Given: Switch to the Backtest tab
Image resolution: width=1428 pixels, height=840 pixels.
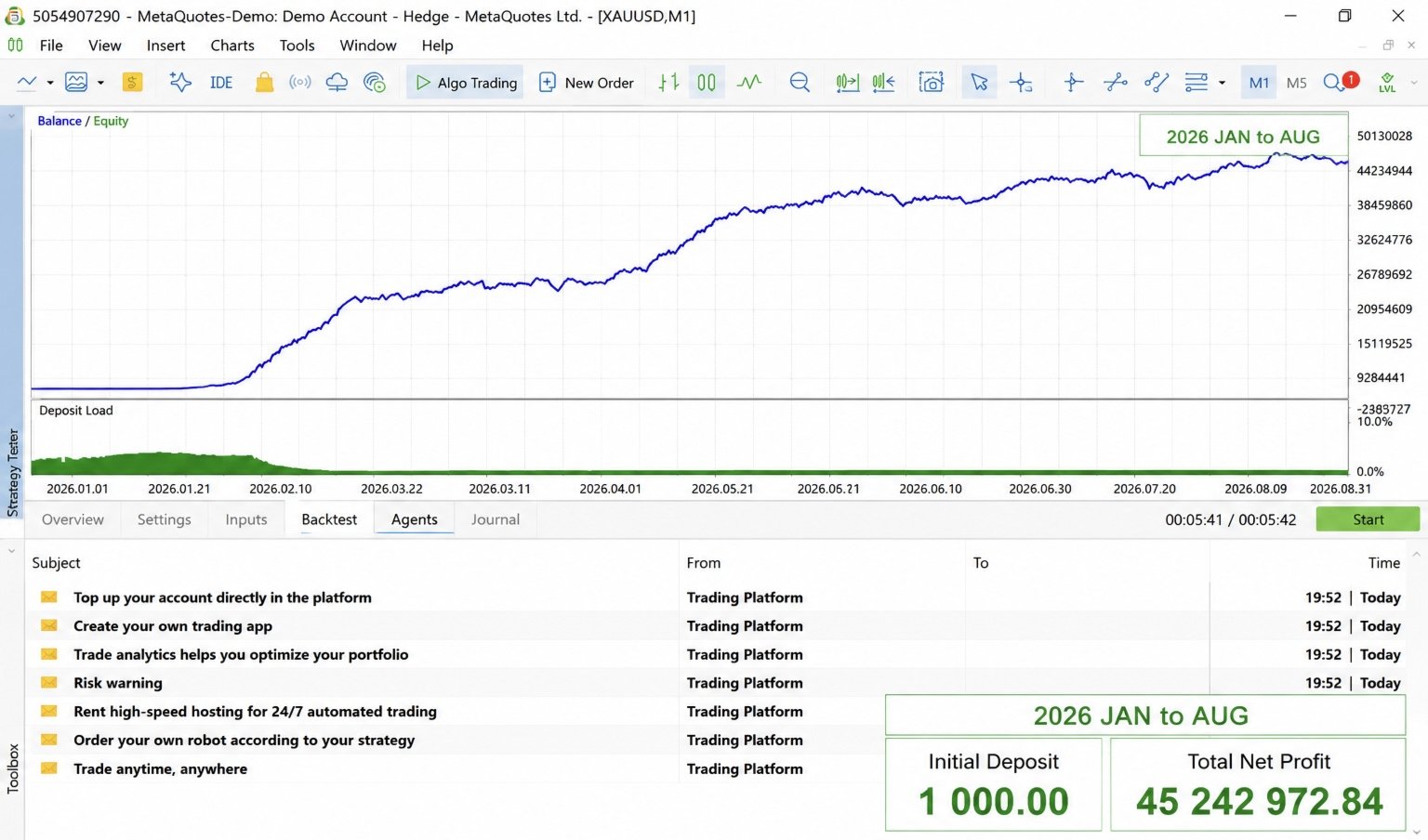Looking at the screenshot, I should [x=329, y=519].
